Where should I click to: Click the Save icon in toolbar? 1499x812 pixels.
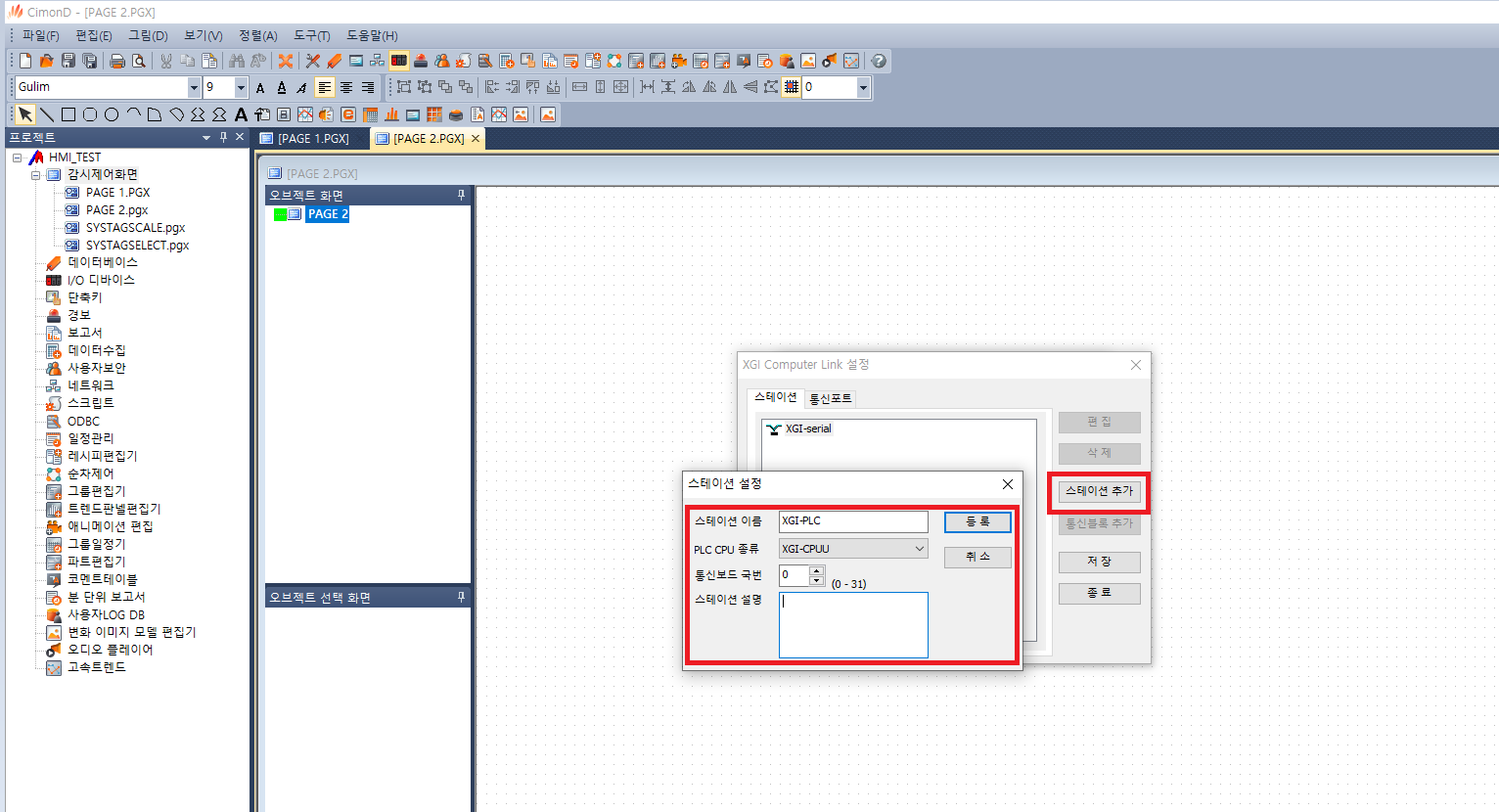[68, 61]
